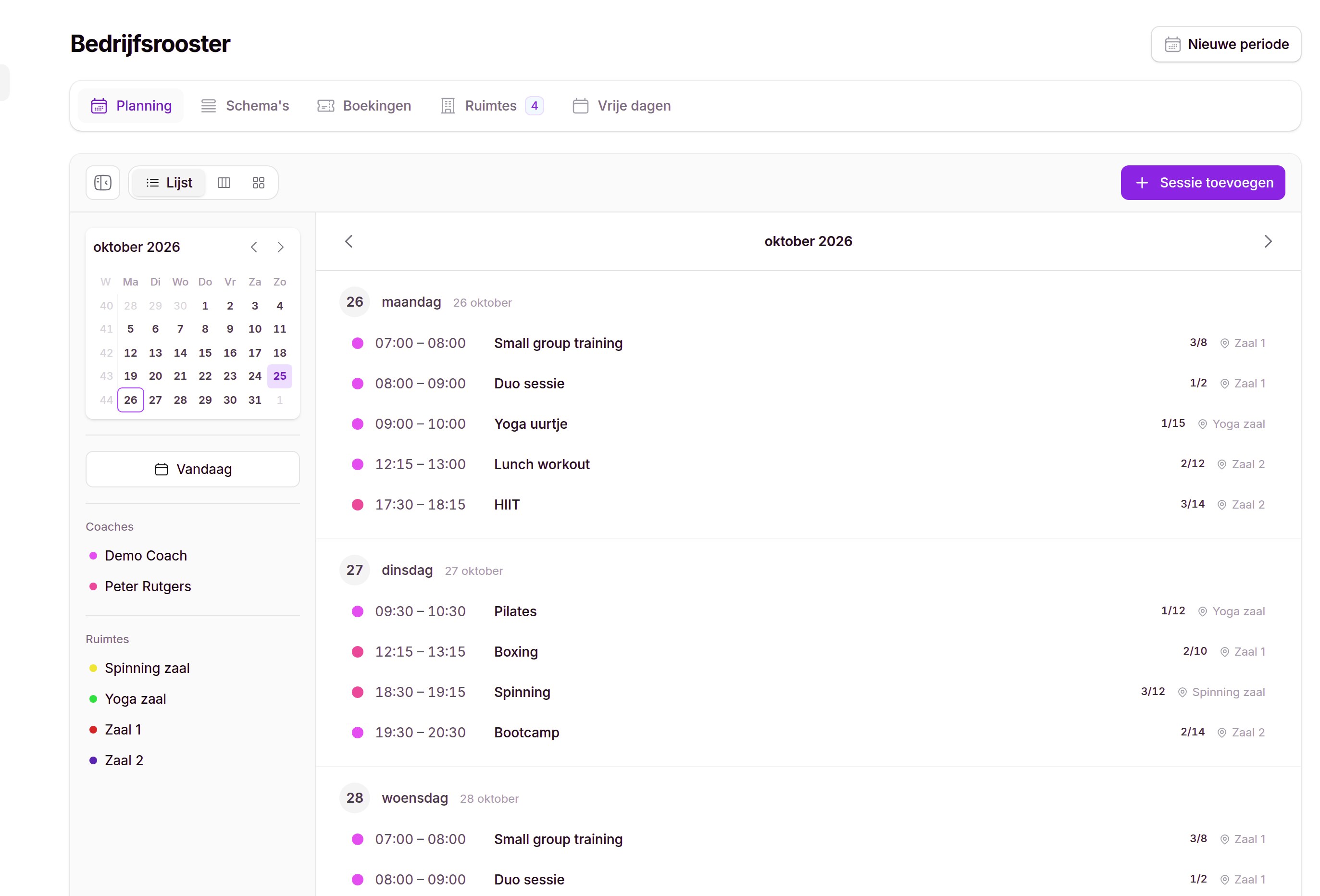Viewport: 1320px width, 896px height.
Task: Click the location pin on the HIIT row
Action: 1222,505
